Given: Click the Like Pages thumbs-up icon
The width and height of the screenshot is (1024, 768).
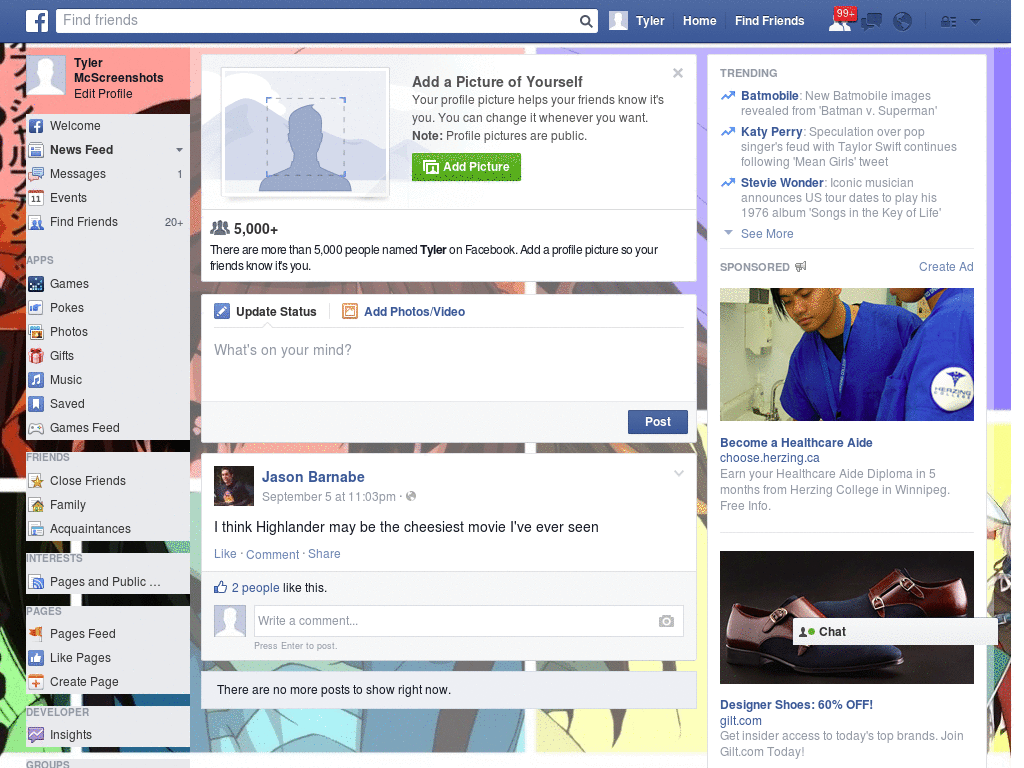Looking at the screenshot, I should pyautogui.click(x=37, y=658).
